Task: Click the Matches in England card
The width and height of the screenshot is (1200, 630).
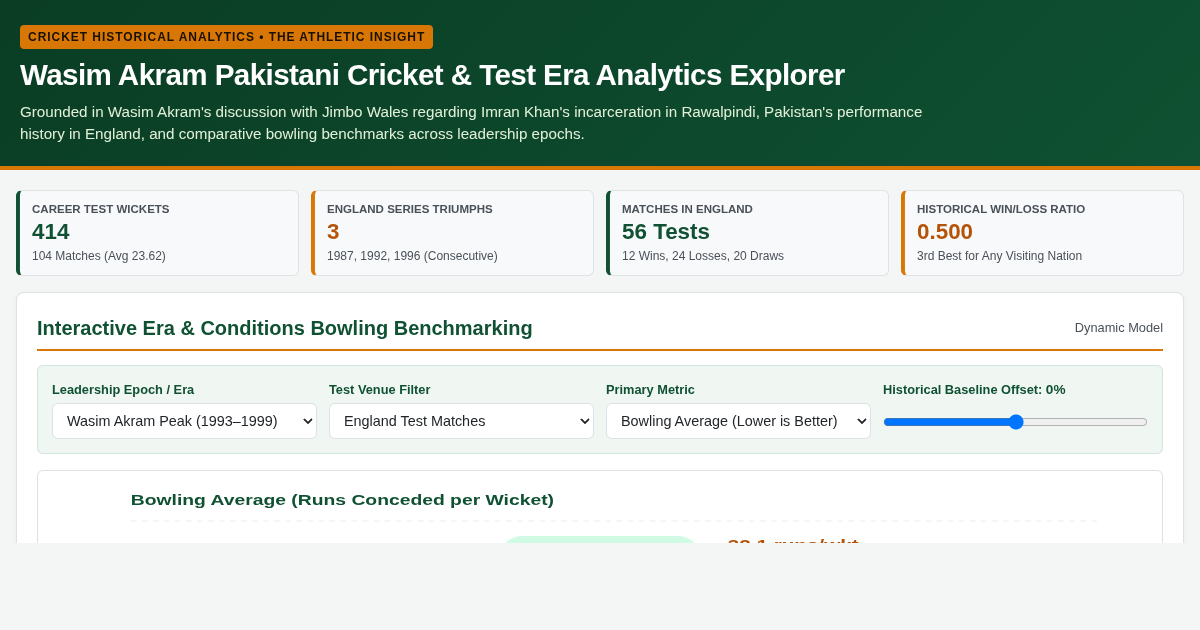Action: 747,233
